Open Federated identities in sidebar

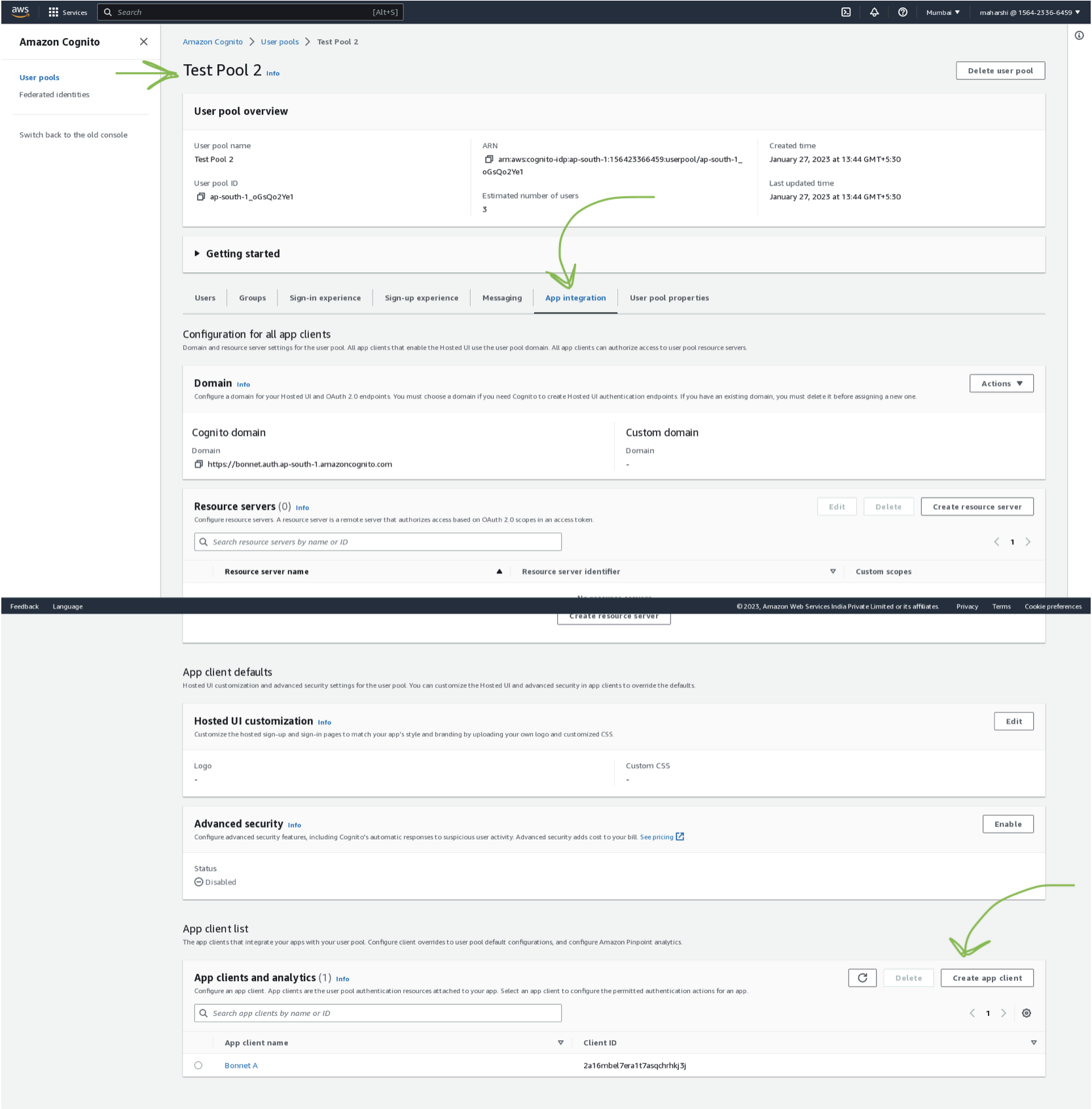click(54, 94)
